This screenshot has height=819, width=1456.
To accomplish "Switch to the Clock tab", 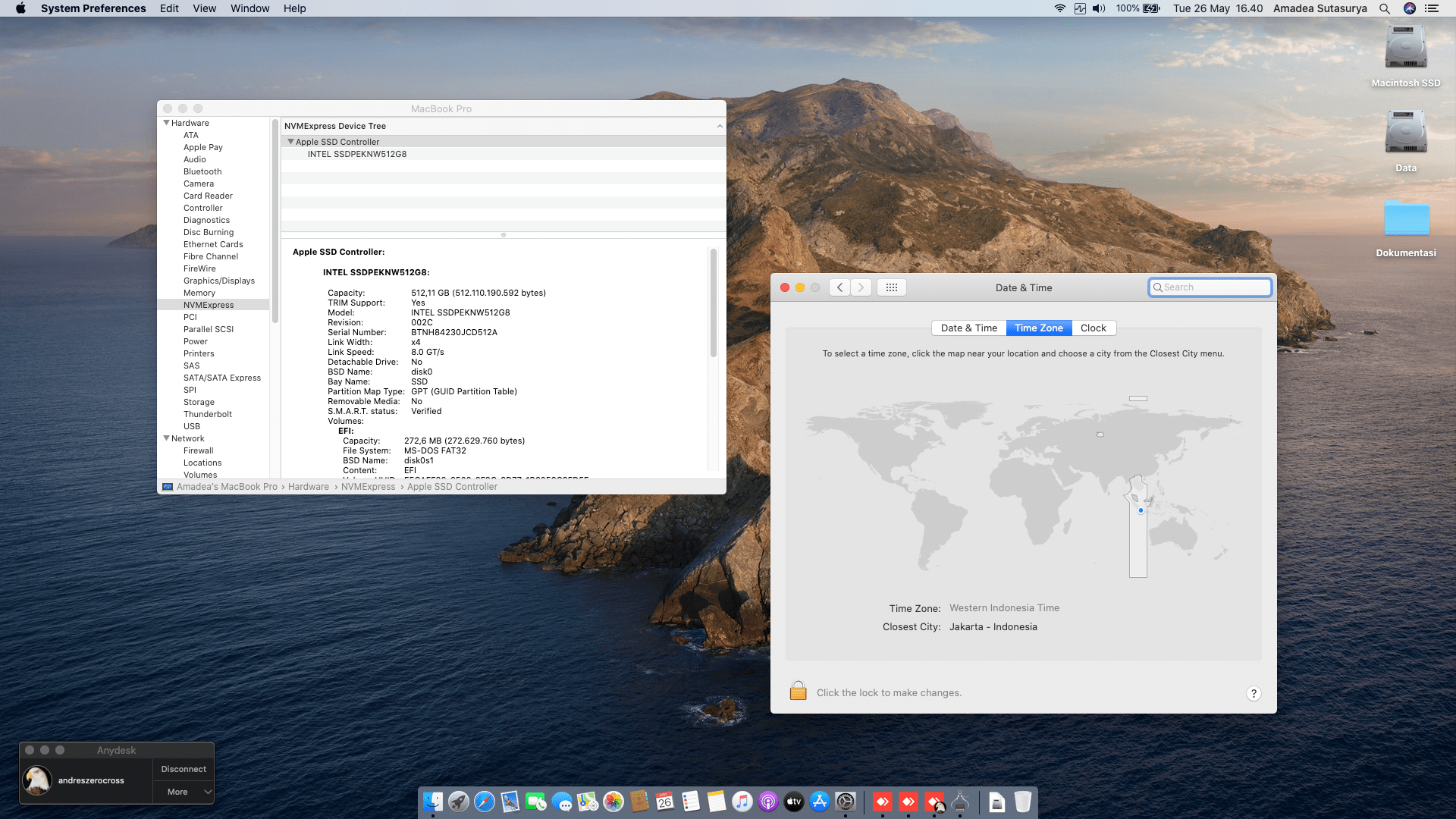I will [1093, 328].
